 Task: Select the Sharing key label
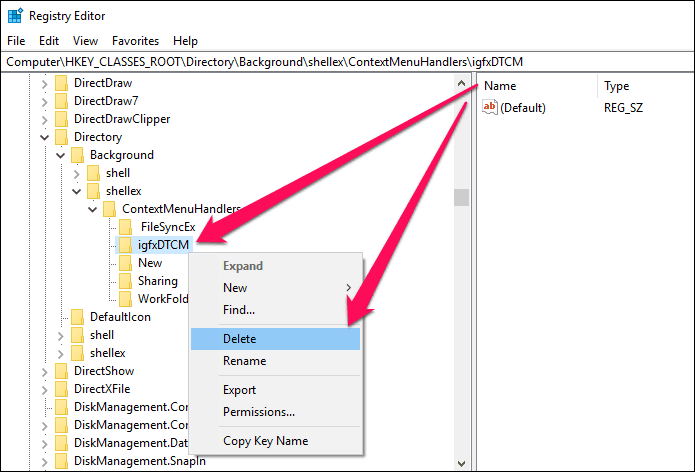click(x=158, y=281)
